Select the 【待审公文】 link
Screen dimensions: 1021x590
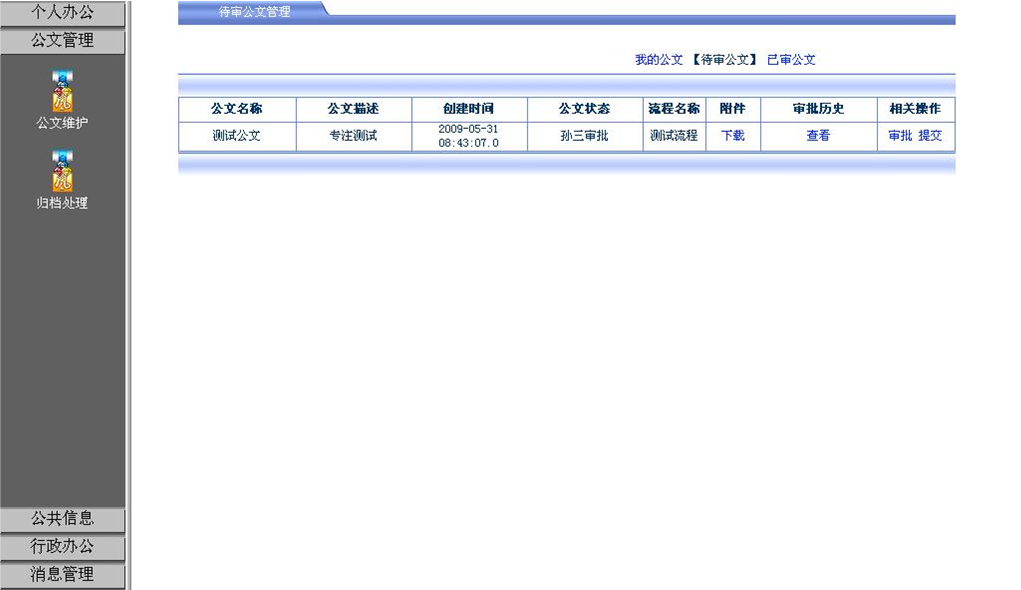pos(725,60)
